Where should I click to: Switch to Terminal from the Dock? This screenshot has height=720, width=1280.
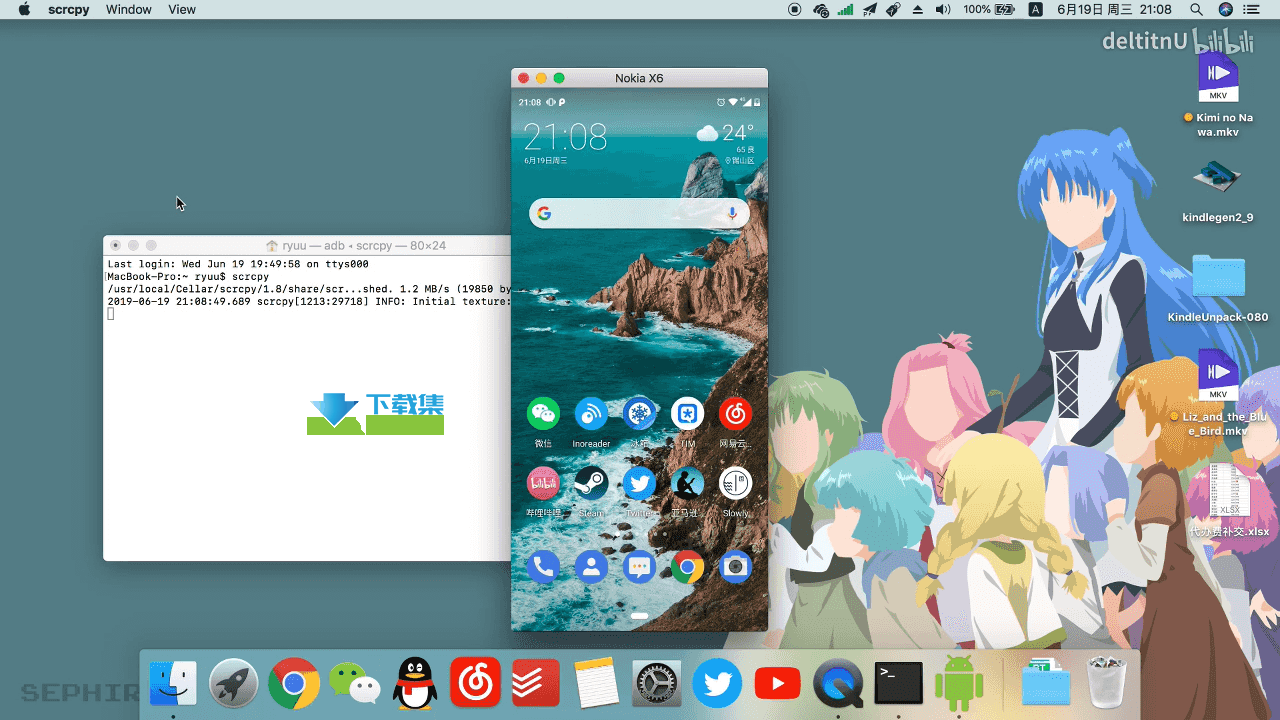(x=898, y=684)
